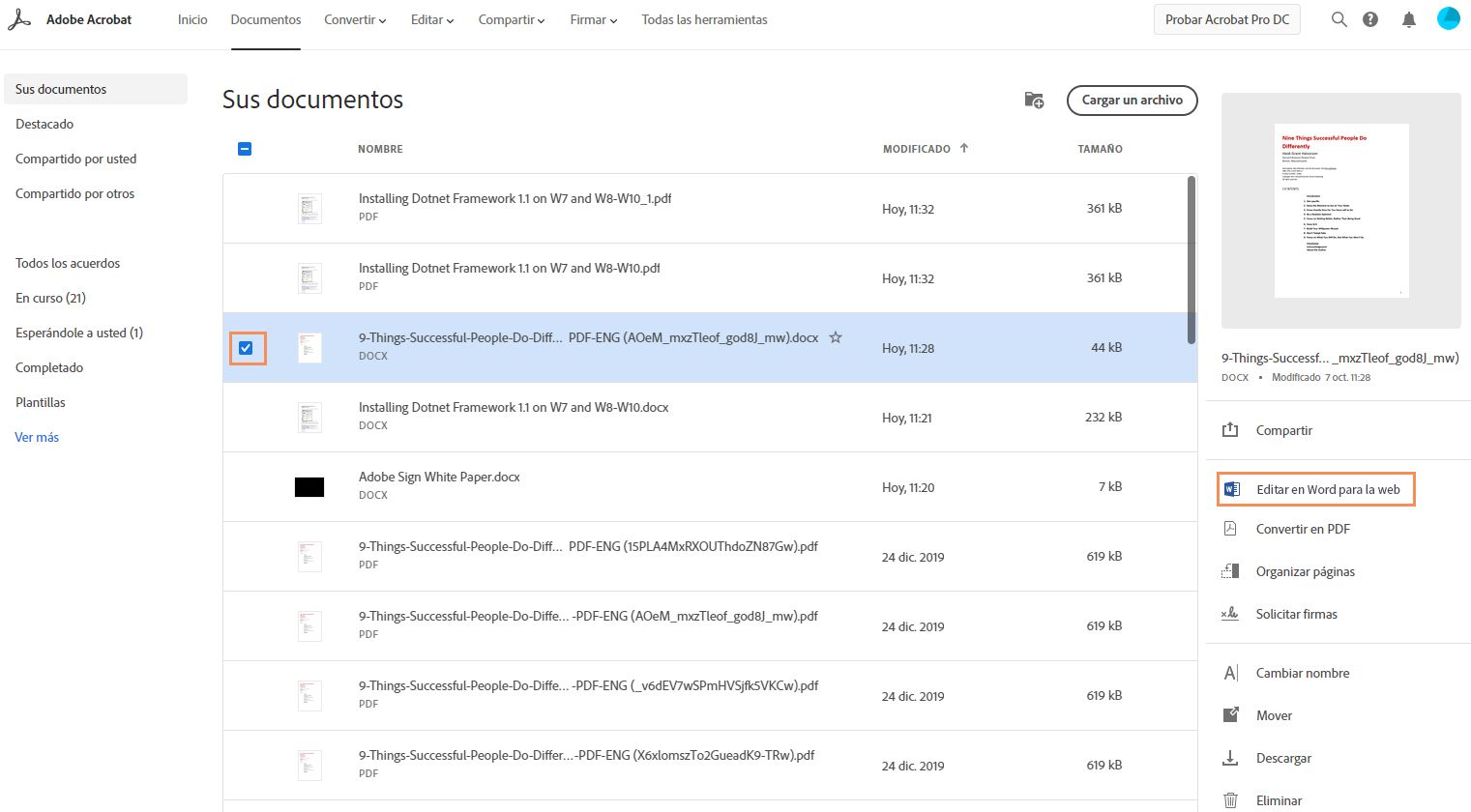Click Convertir en PDF text
The width and height of the screenshot is (1471, 812).
pyautogui.click(x=1303, y=529)
